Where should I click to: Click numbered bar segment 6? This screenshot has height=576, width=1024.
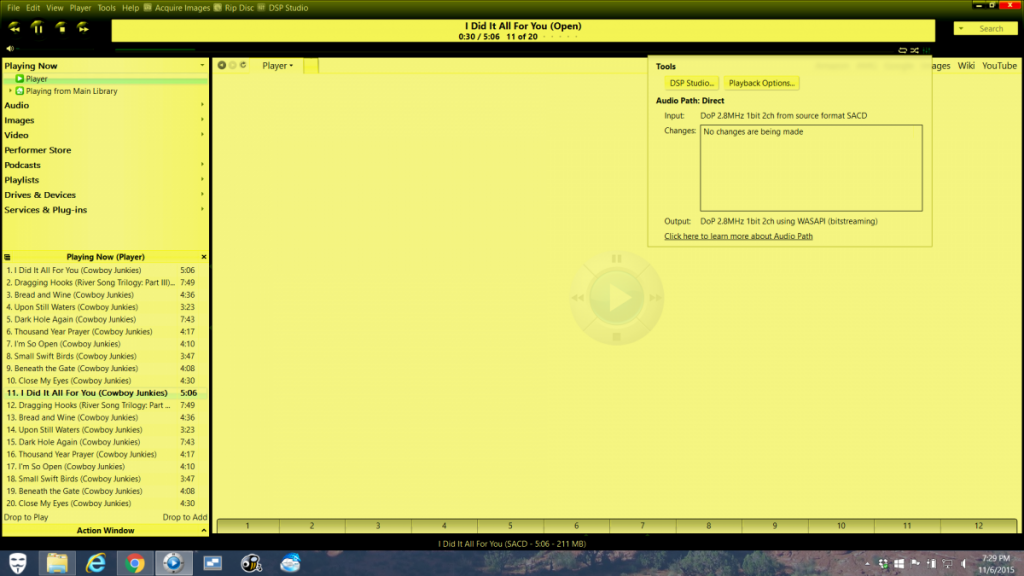(x=576, y=526)
